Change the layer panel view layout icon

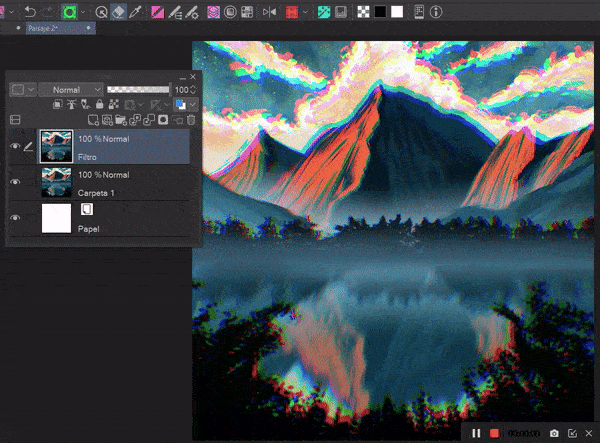[x=15, y=120]
